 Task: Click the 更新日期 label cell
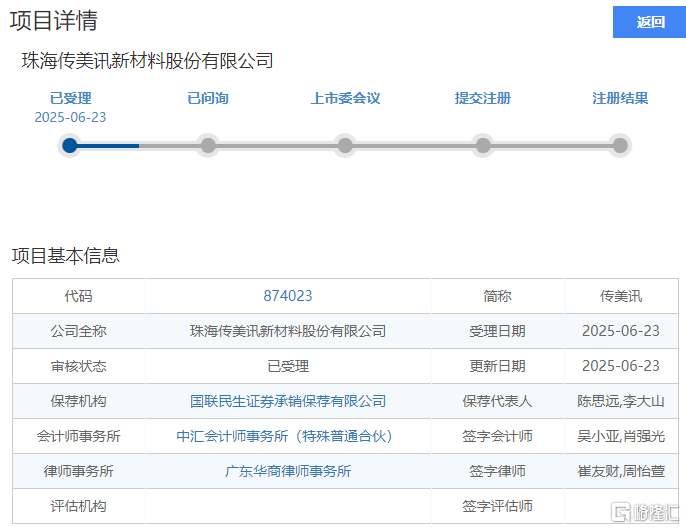497,366
